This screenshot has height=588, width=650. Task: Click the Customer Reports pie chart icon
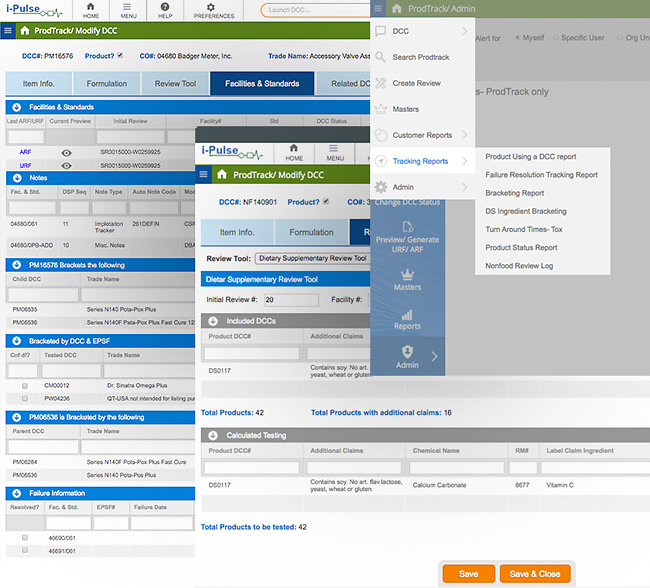[x=381, y=135]
